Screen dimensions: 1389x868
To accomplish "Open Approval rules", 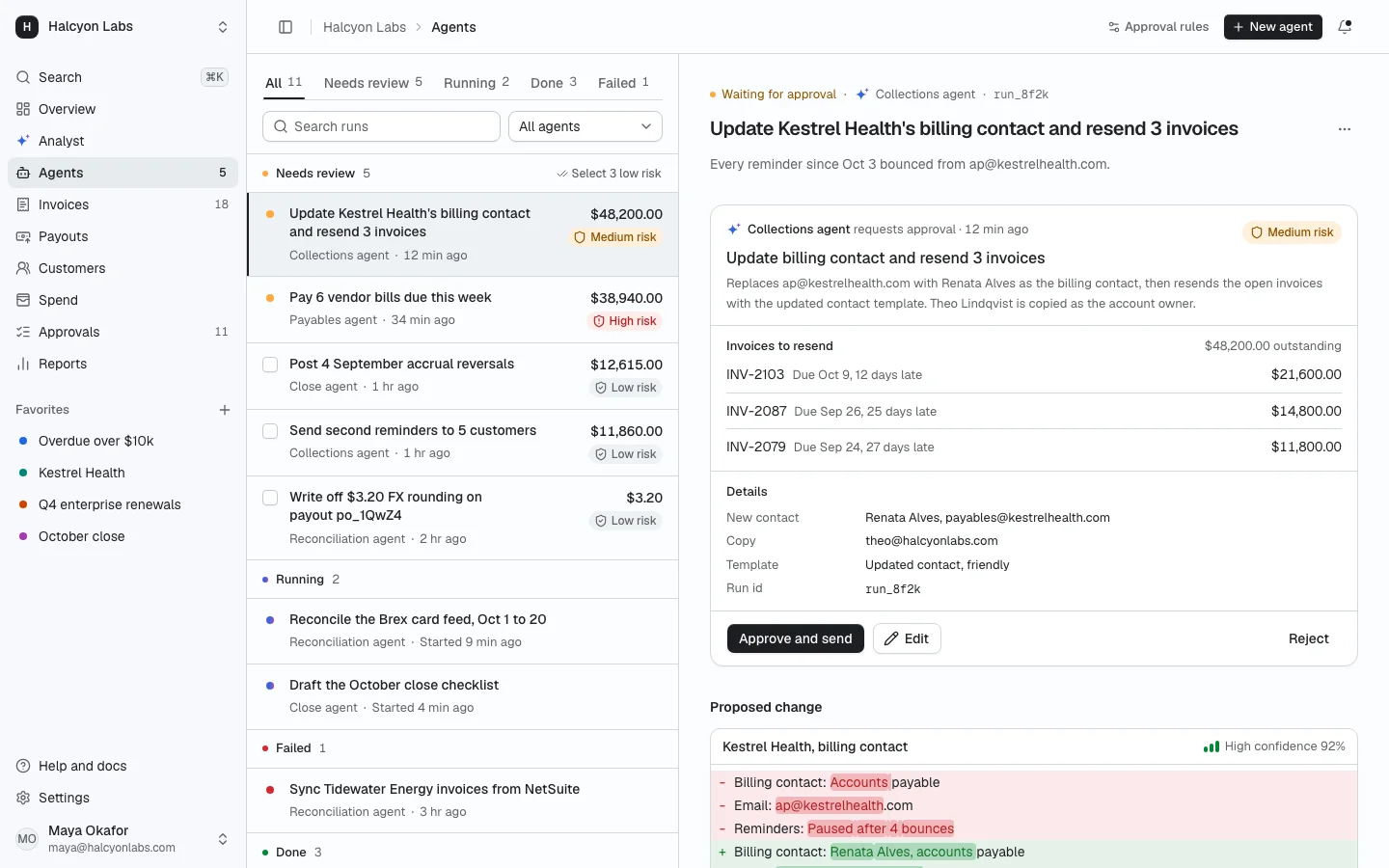I will click(1158, 27).
